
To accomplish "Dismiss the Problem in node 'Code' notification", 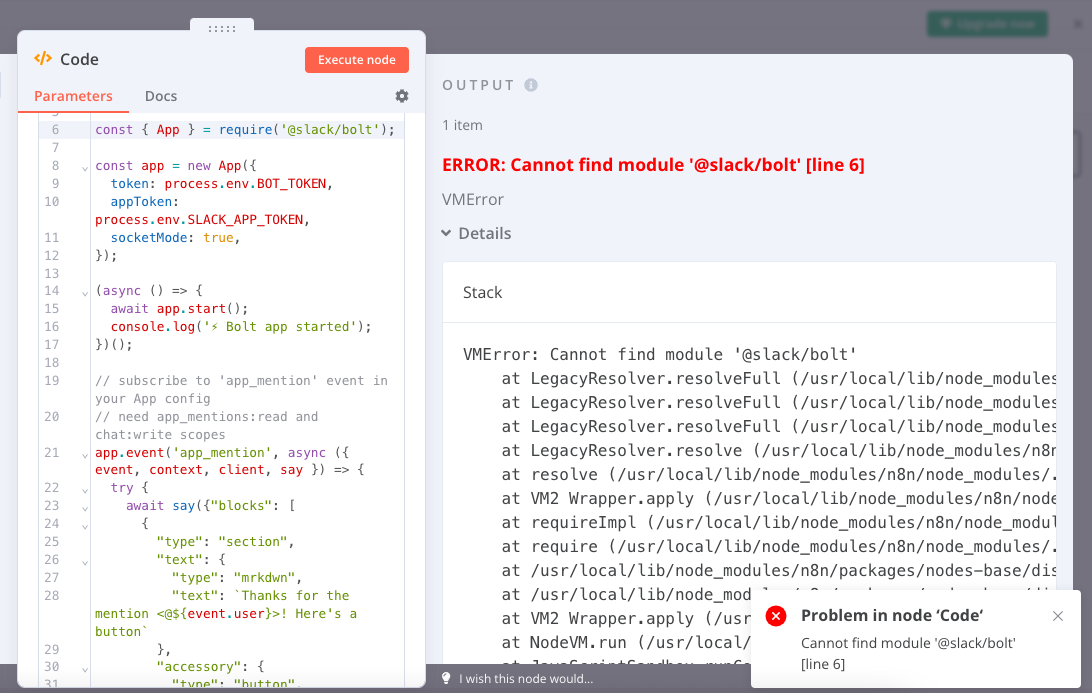I will (1058, 616).
